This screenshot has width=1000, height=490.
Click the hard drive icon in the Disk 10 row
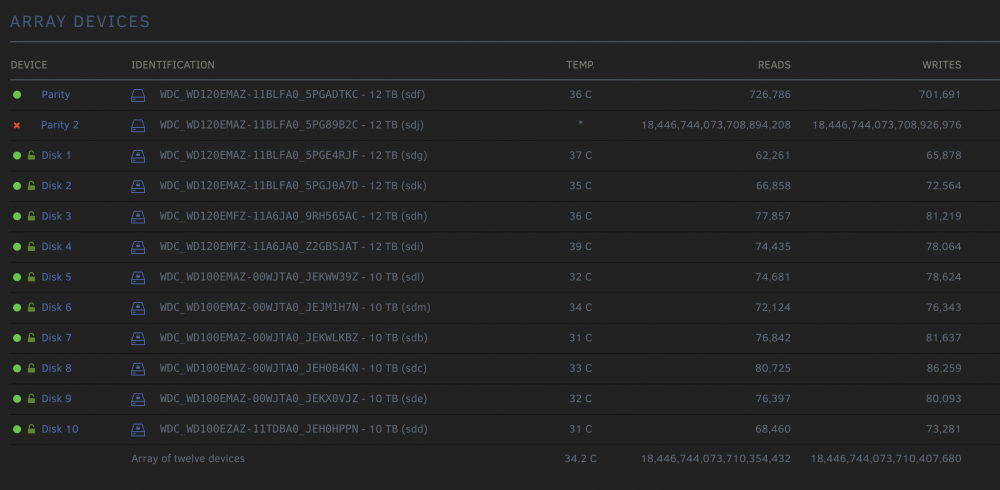point(138,429)
